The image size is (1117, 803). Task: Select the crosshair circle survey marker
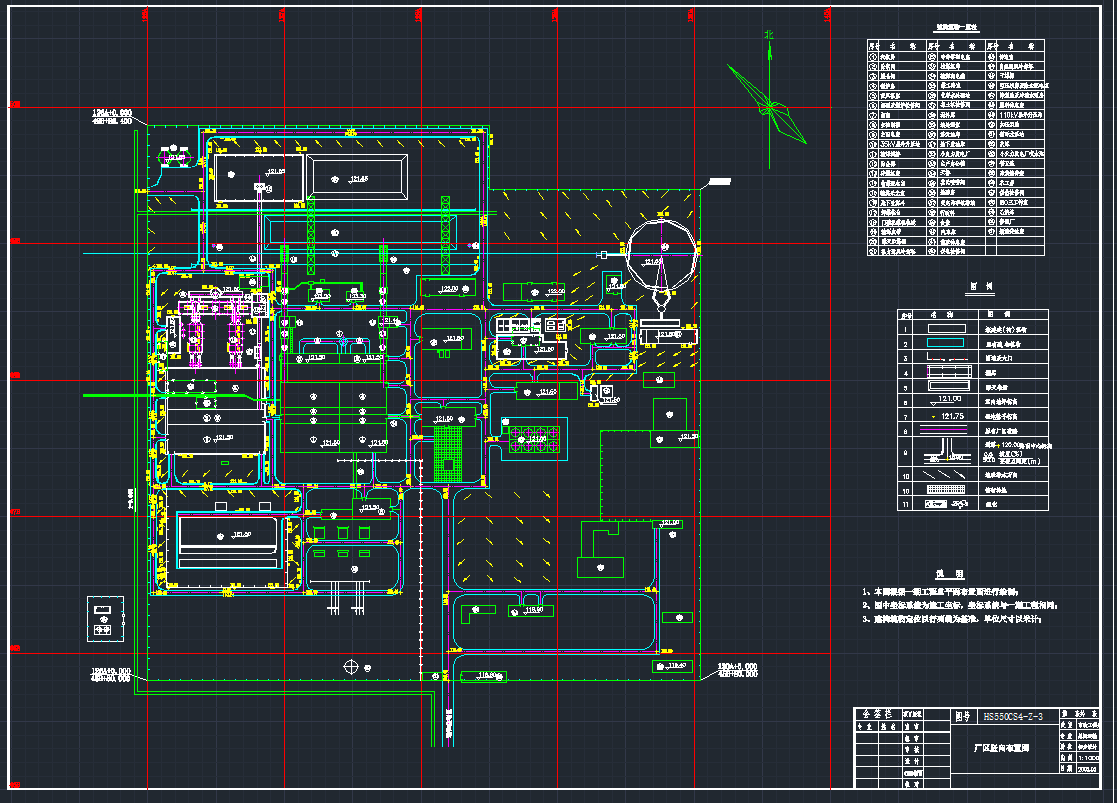coord(351,666)
